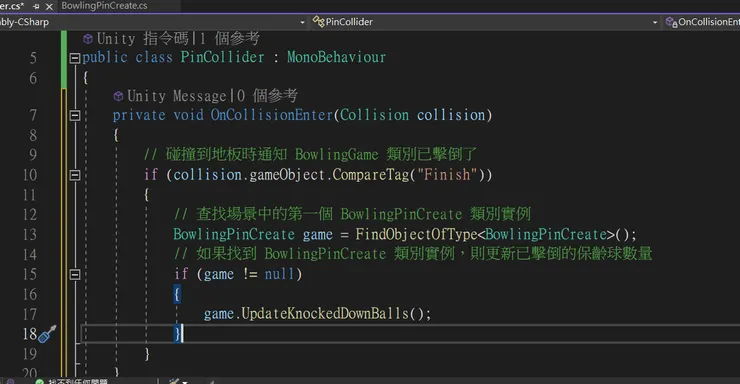Click the class icon beside PinCollider in navigation bar
This screenshot has height=384, width=740.
[319, 22]
